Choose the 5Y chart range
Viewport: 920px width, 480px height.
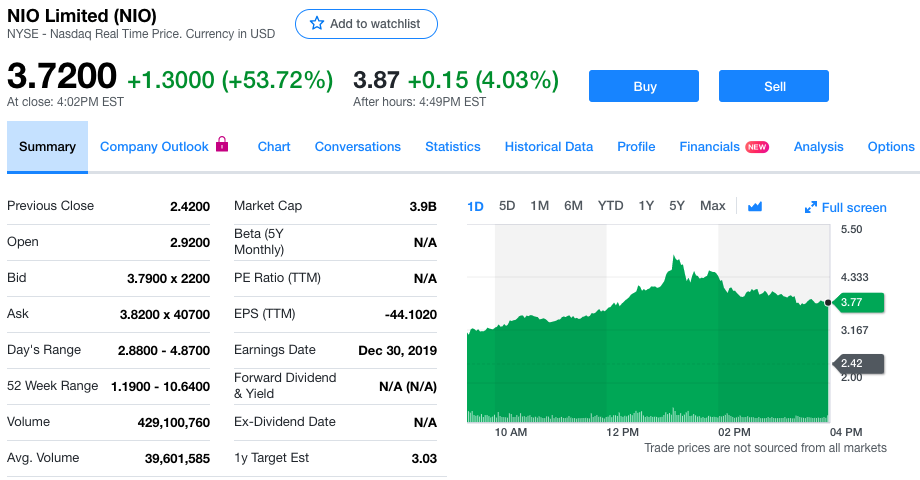pyautogui.click(x=677, y=206)
